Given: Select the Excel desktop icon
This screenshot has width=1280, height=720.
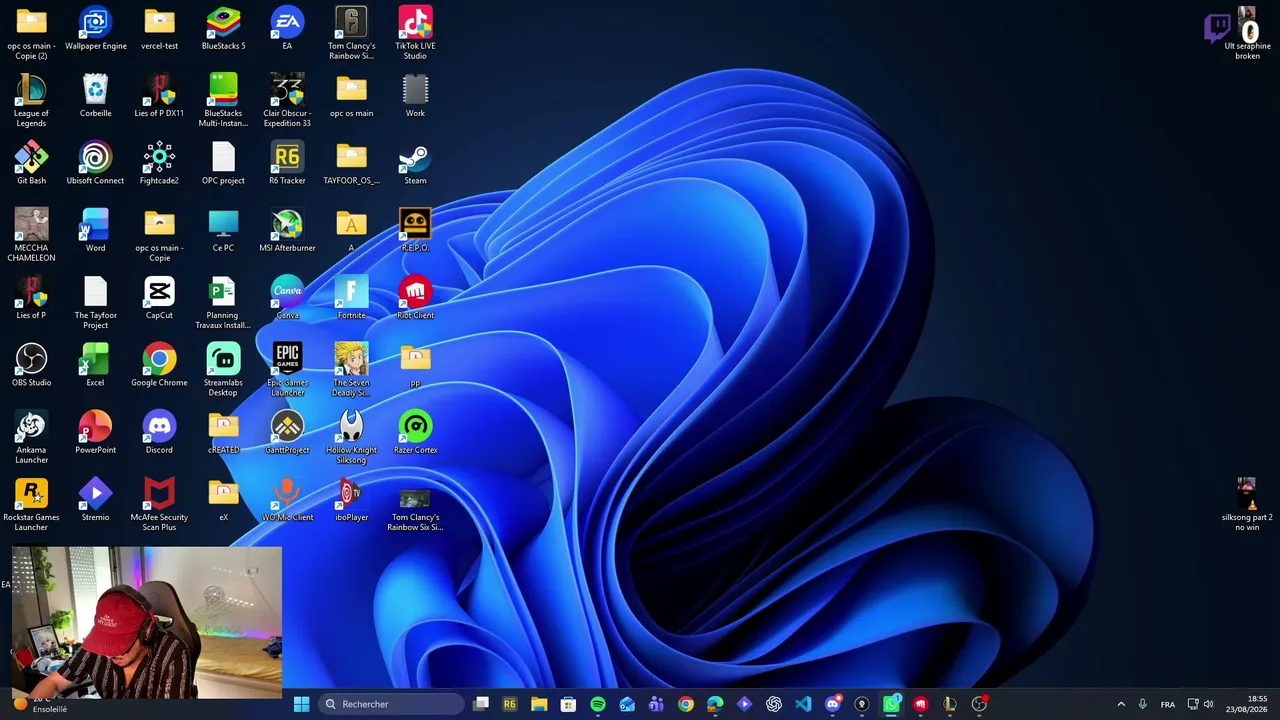Looking at the screenshot, I should [x=95, y=365].
